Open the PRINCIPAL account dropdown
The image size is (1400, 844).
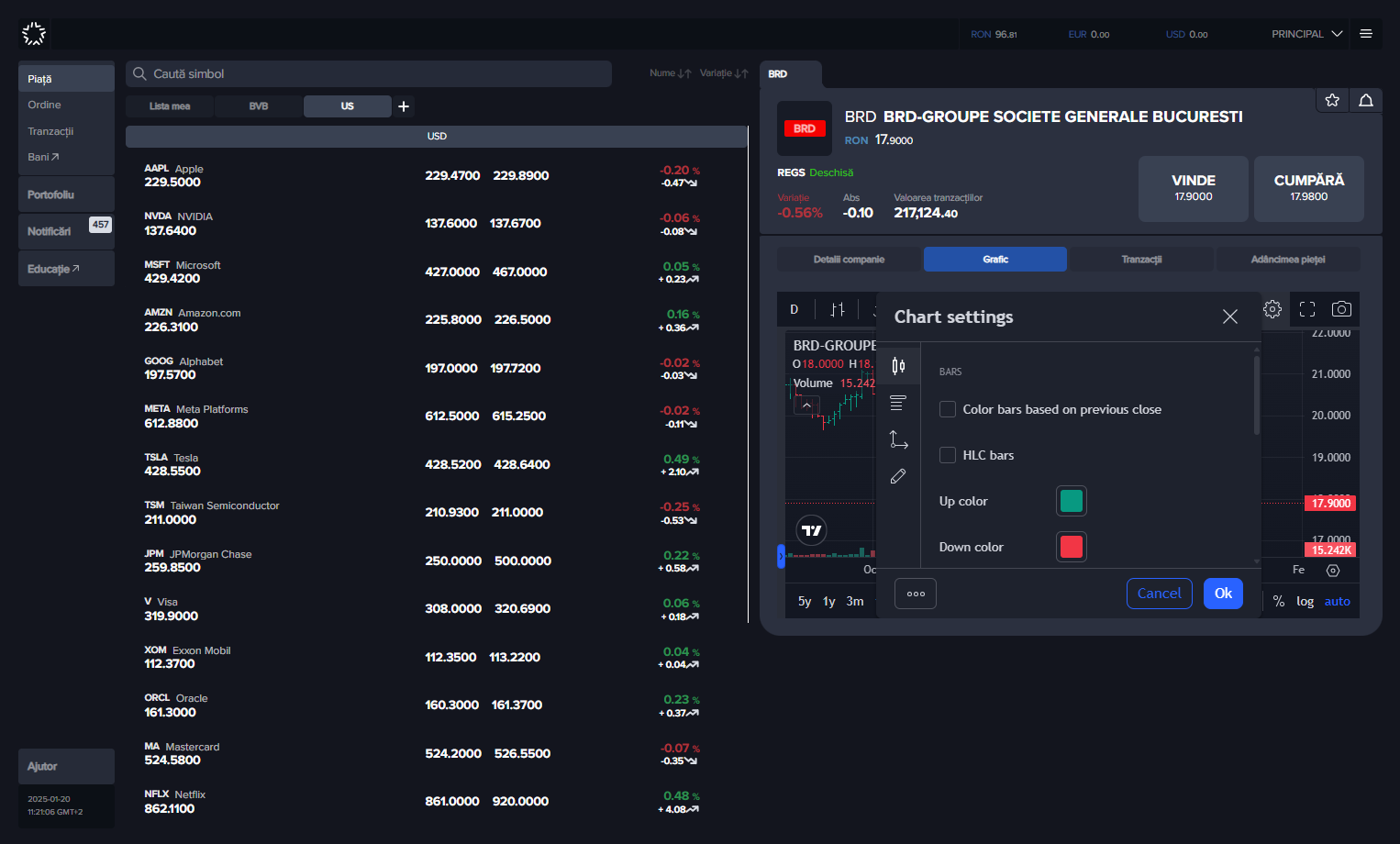click(1306, 34)
